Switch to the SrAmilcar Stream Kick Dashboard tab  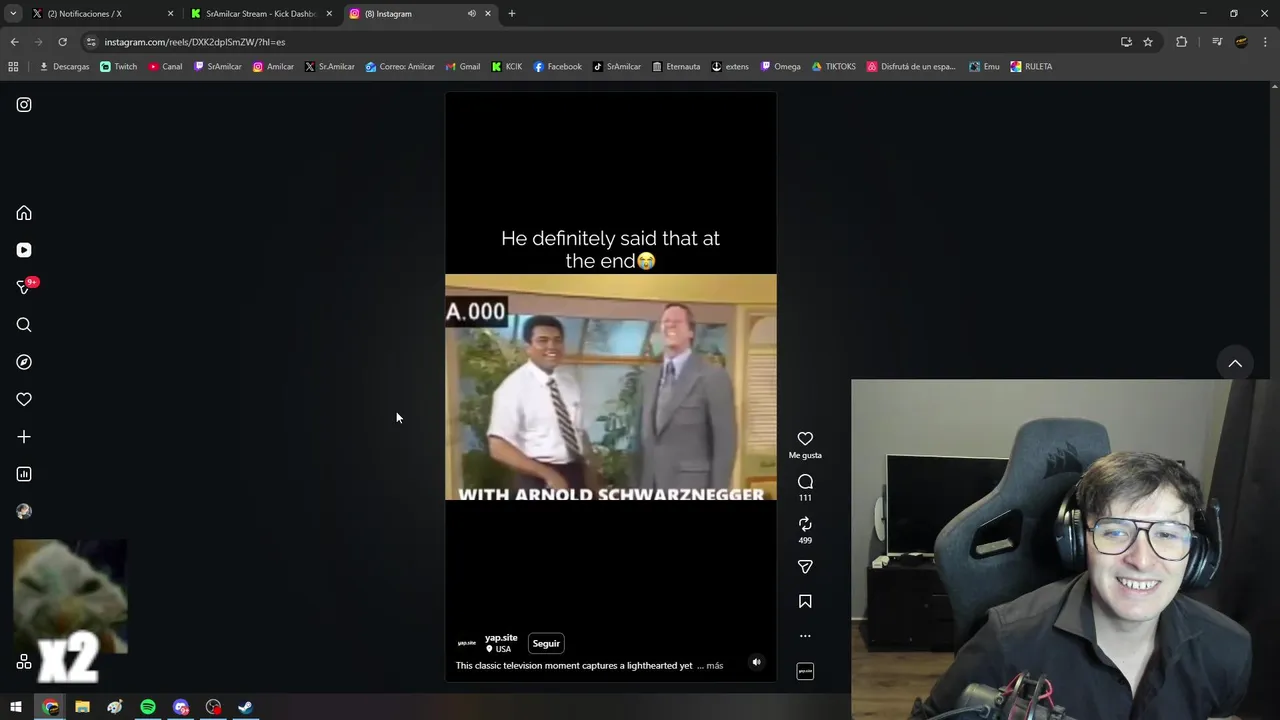pyautogui.click(x=260, y=14)
